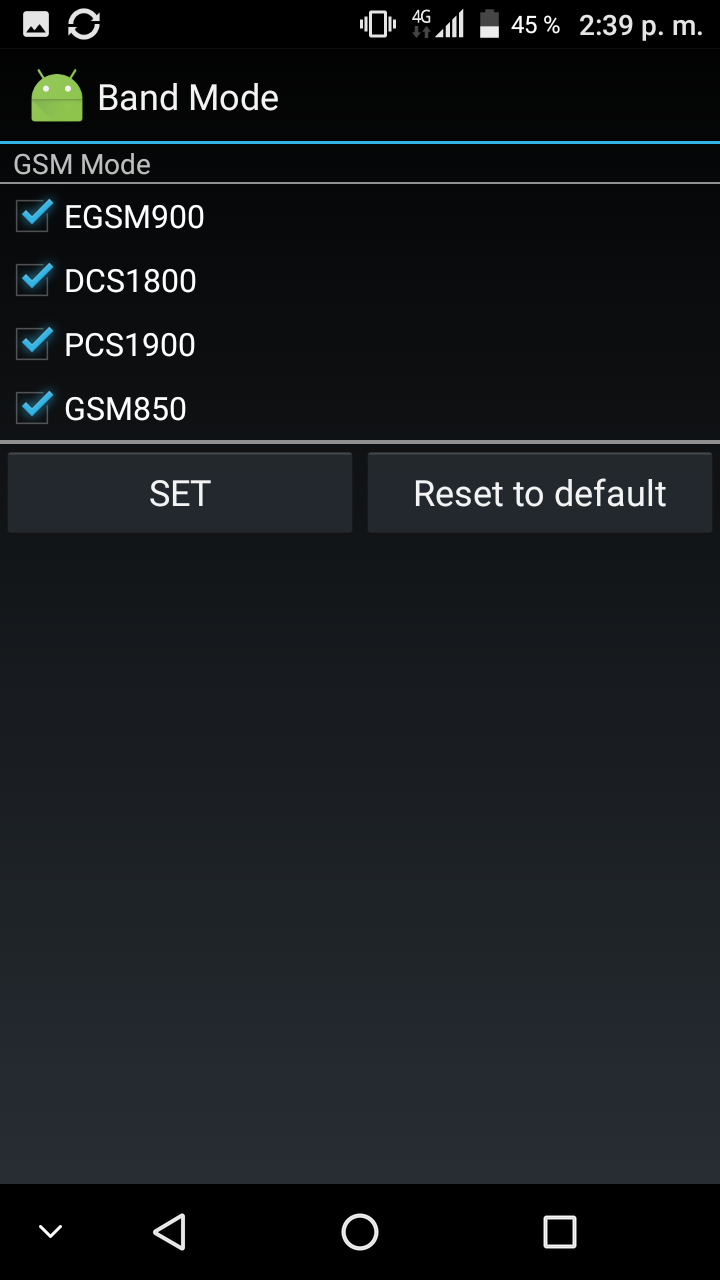Tap the image notification icon in status bar
The height and width of the screenshot is (1280, 720).
36,25
